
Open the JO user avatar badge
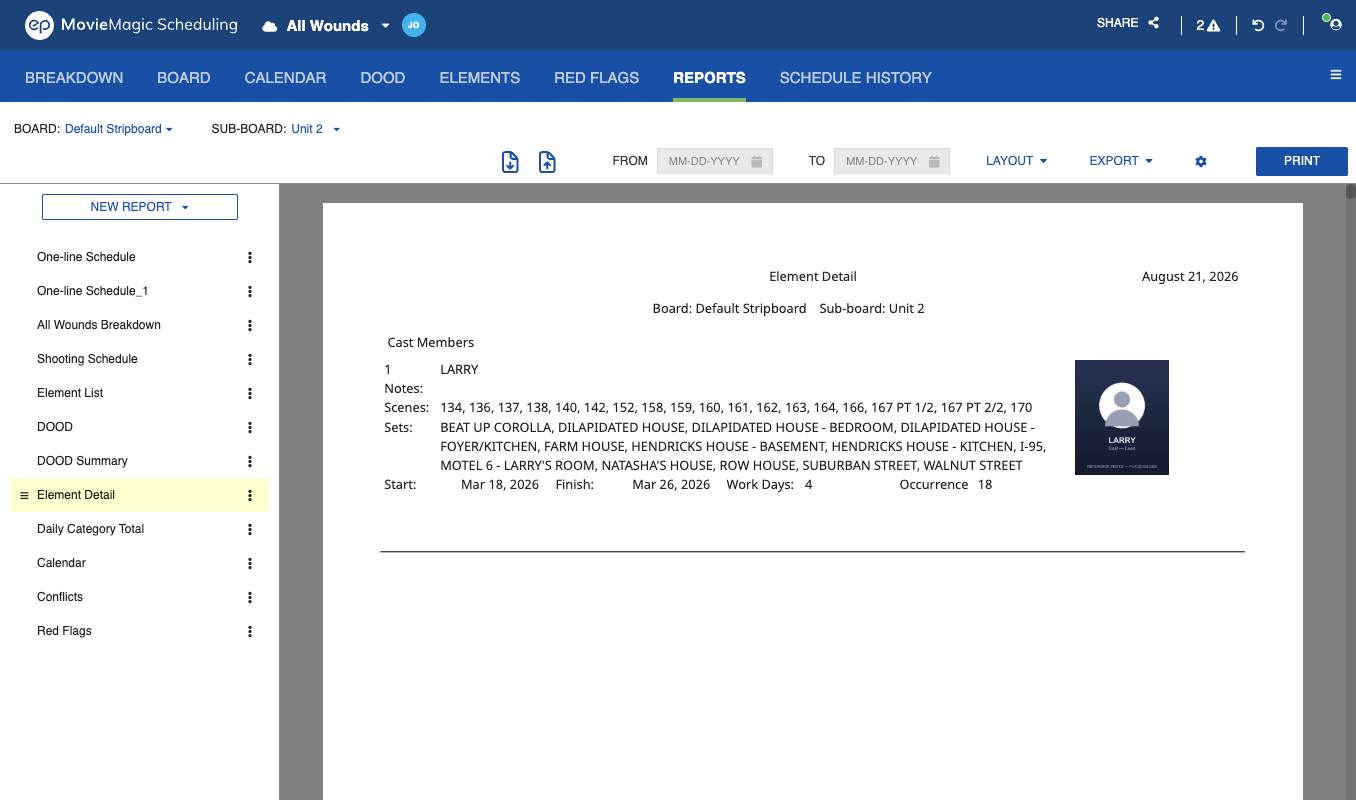(x=414, y=25)
